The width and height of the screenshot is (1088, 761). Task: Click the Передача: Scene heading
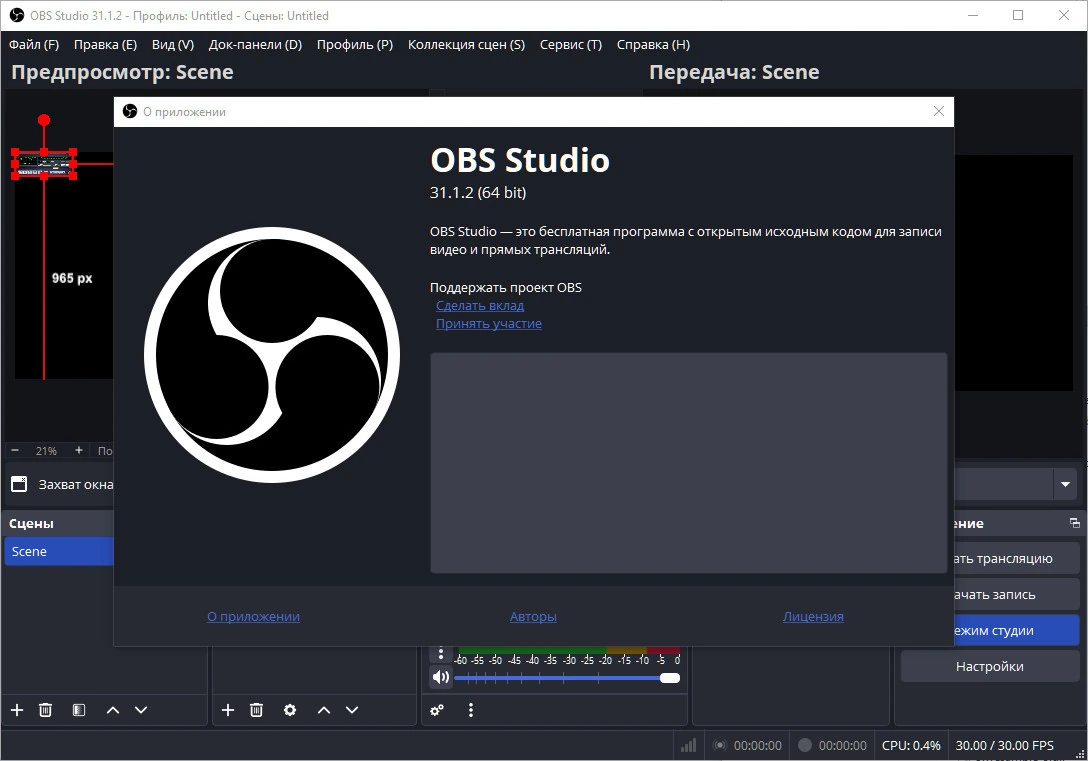(734, 72)
